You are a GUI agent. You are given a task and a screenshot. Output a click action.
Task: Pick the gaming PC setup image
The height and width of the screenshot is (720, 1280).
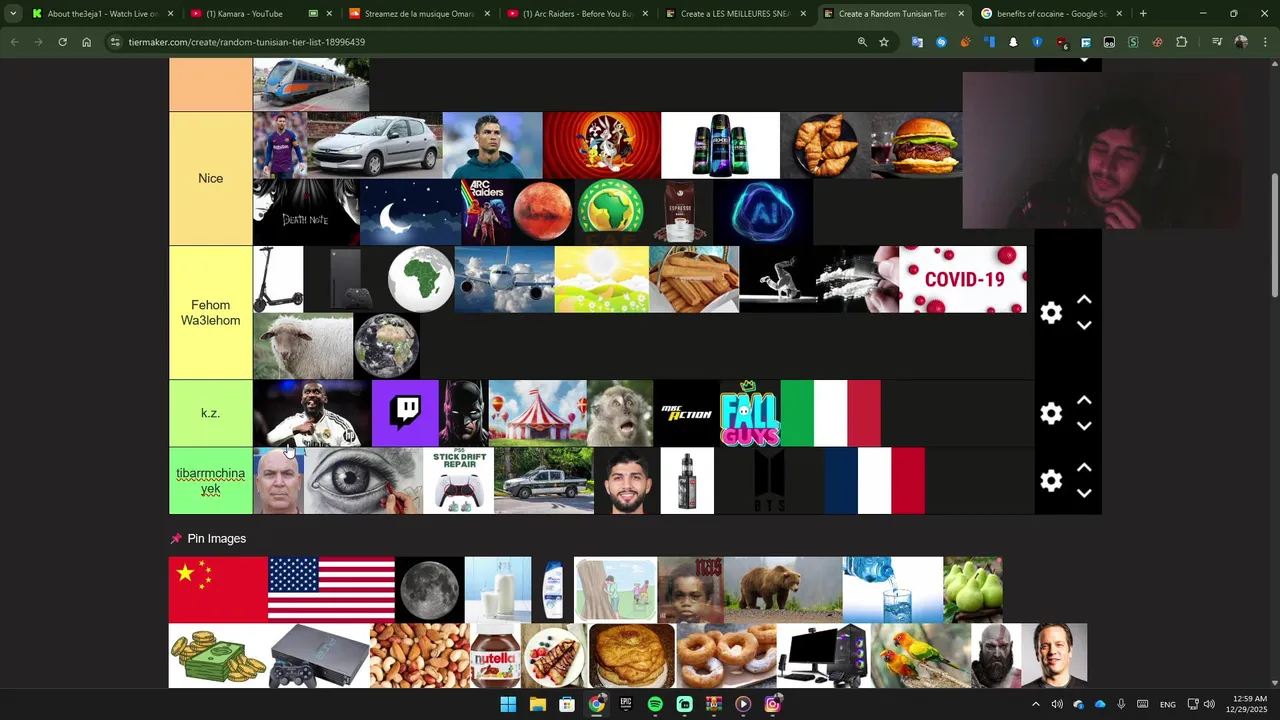coord(823,656)
